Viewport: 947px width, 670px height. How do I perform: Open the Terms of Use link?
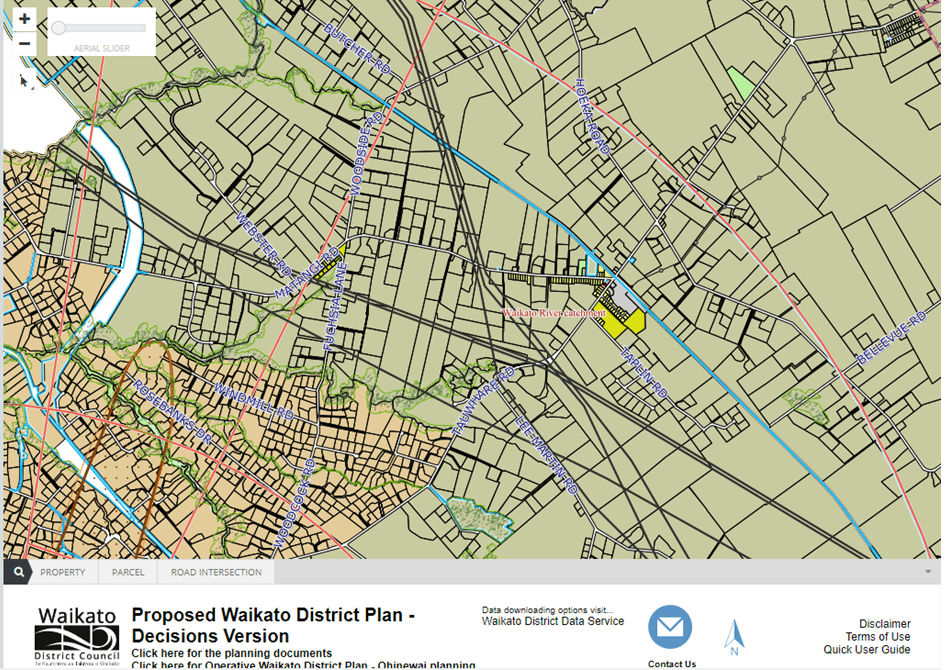click(x=878, y=637)
